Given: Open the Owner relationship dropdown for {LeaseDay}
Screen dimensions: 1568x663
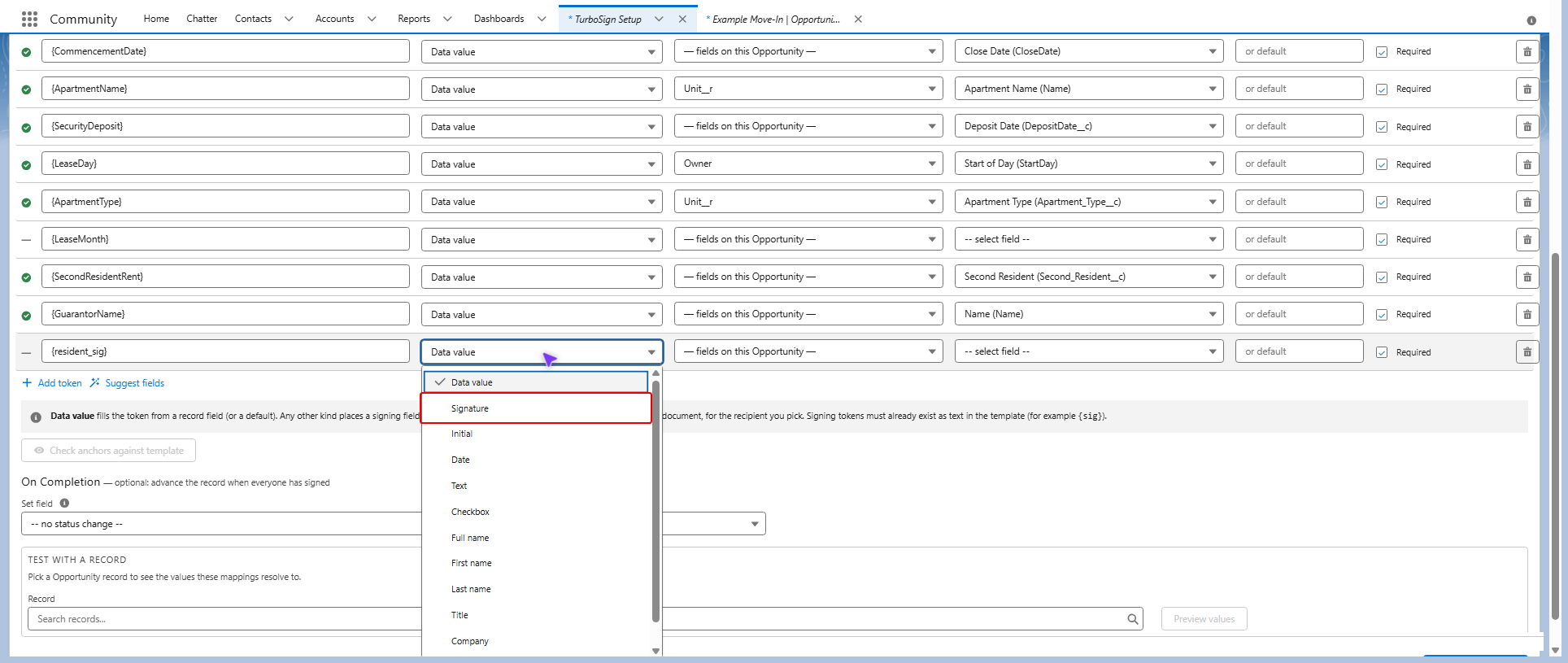Looking at the screenshot, I should pos(808,164).
